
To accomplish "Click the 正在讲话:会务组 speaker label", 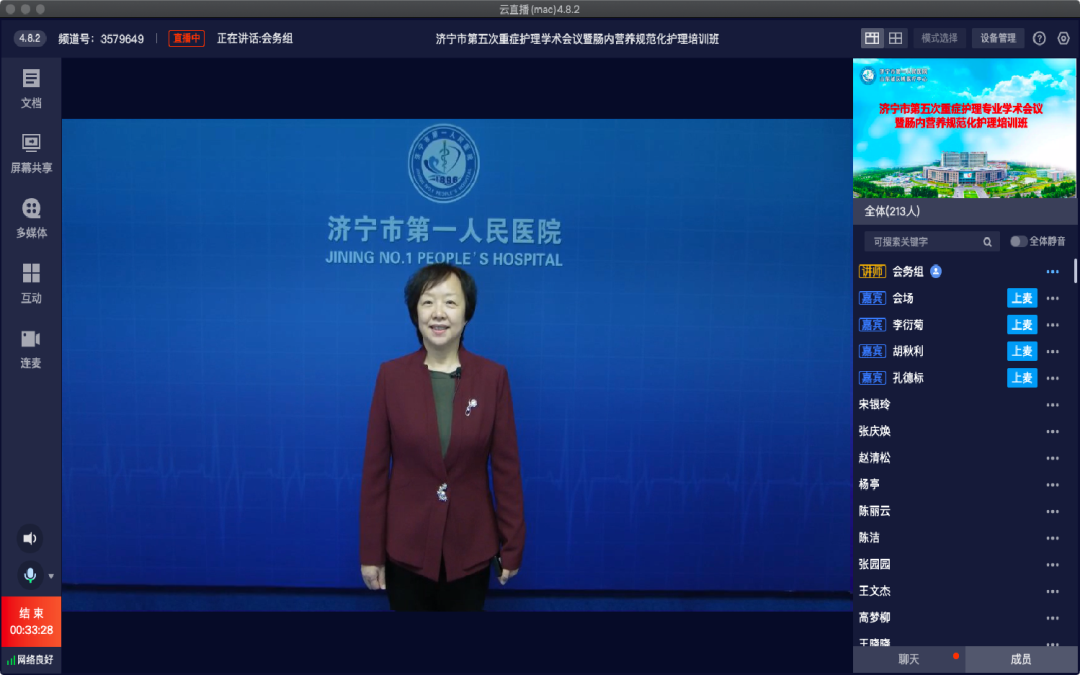I will pos(255,39).
